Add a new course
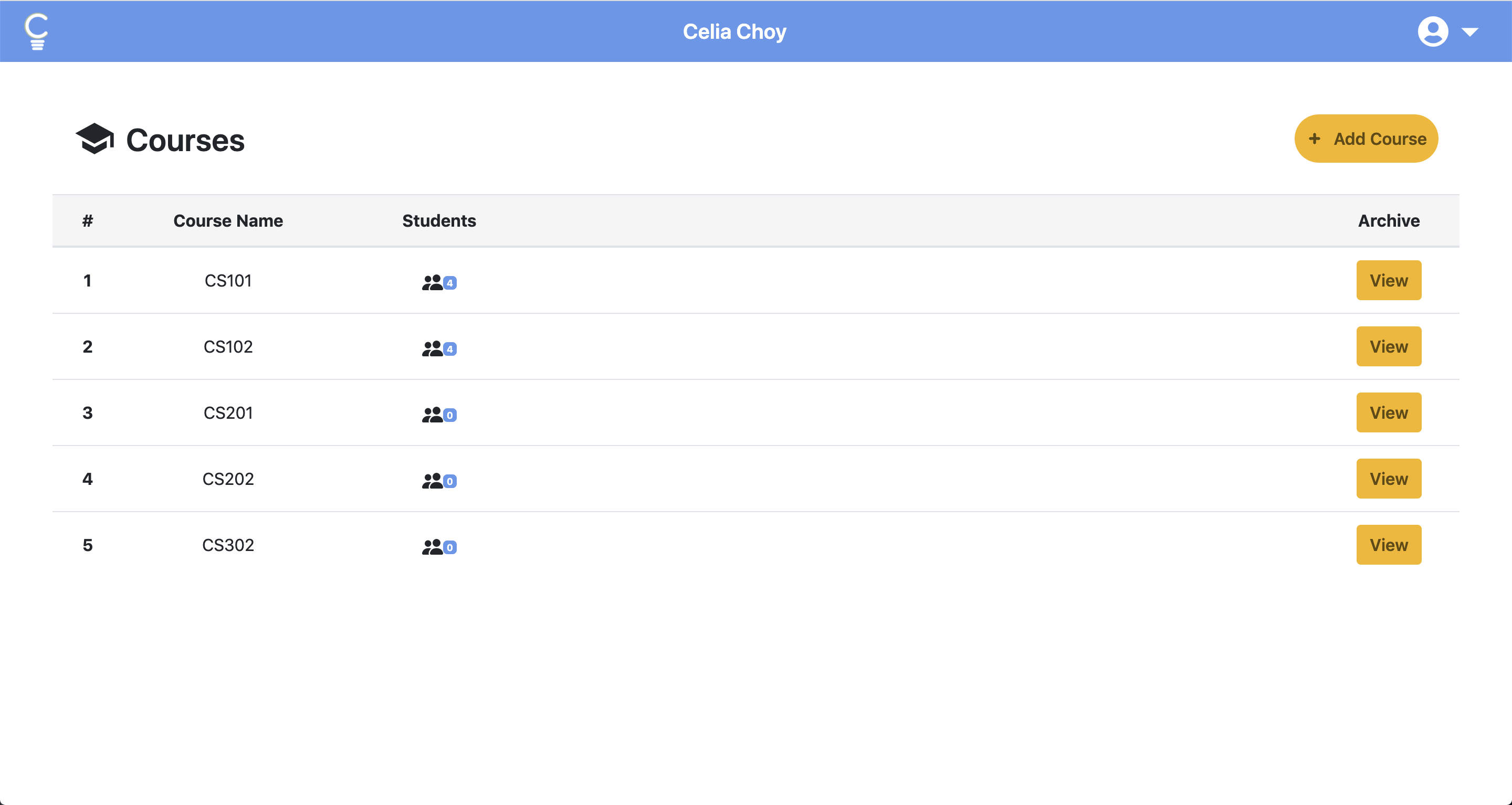The height and width of the screenshot is (805, 1512). click(1366, 139)
